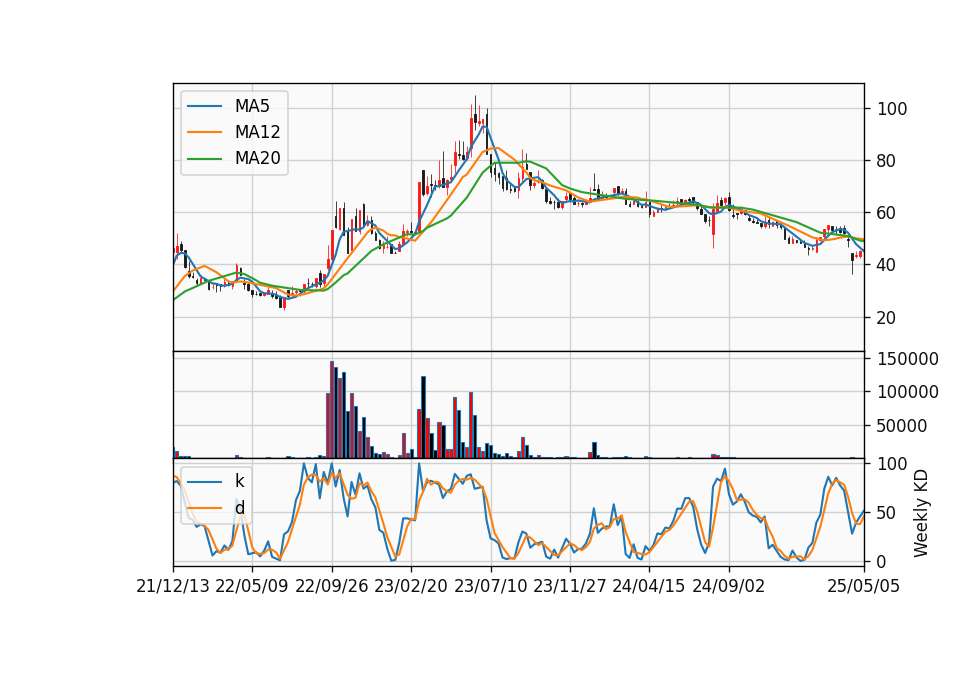The width and height of the screenshot is (960, 690).
Task: Click the tallest volume bar near 22/09/26
Action: click(x=332, y=410)
